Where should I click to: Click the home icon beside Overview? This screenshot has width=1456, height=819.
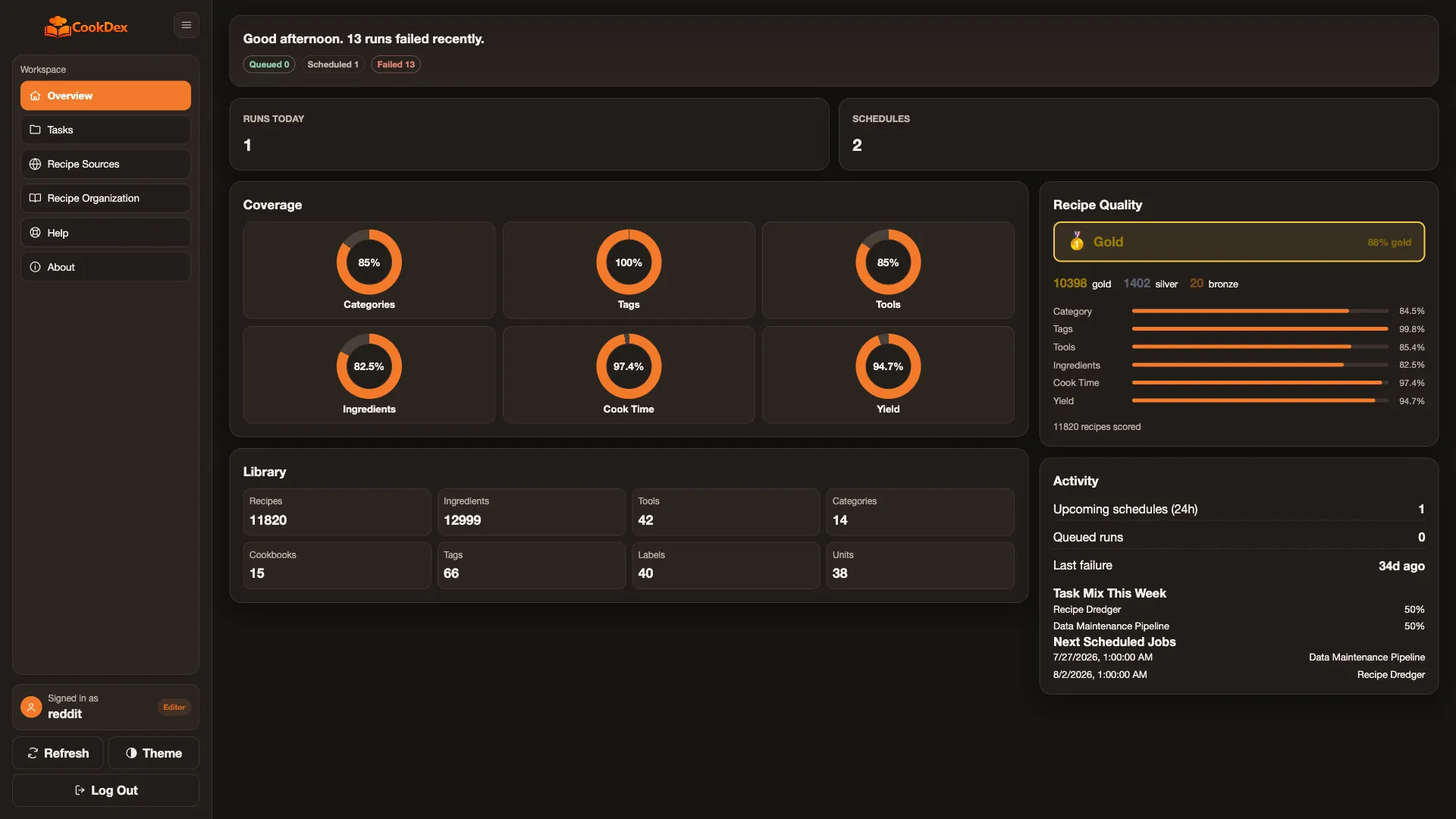[x=35, y=96]
